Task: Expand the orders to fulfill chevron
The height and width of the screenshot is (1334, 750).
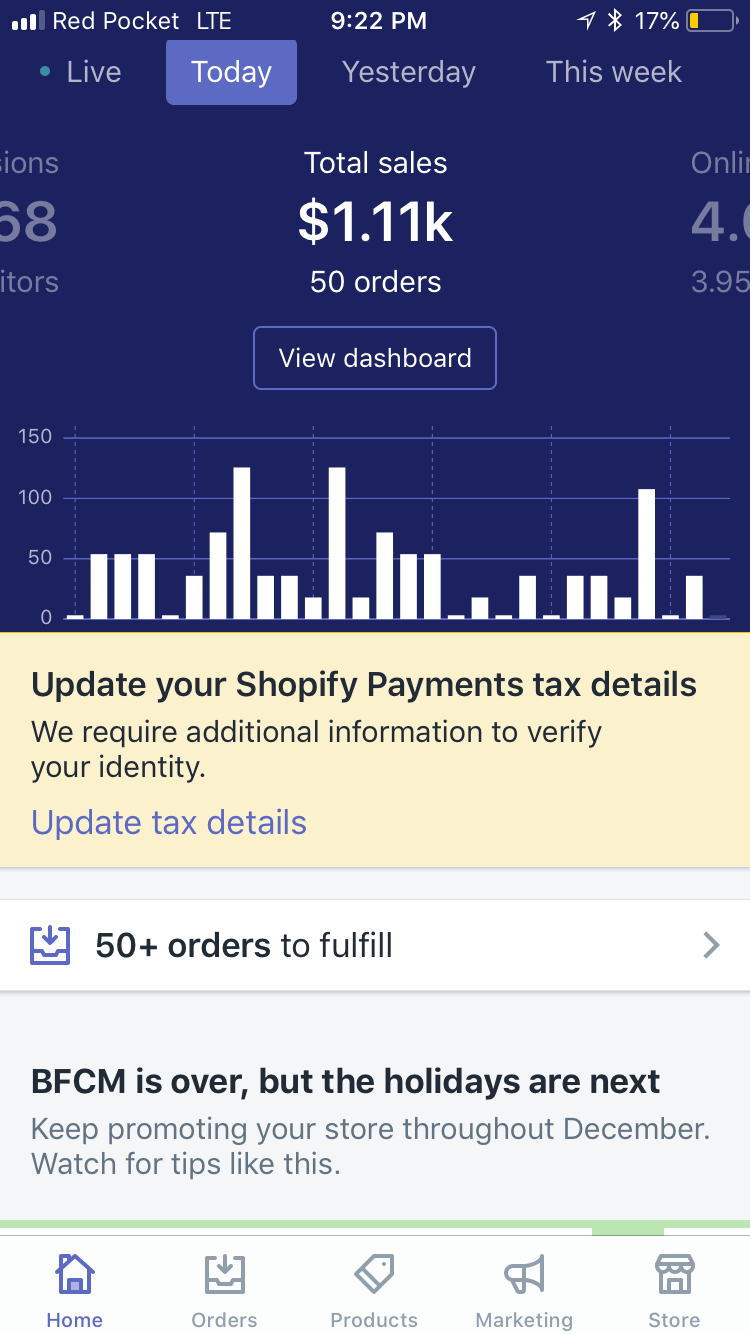Action: (x=711, y=945)
